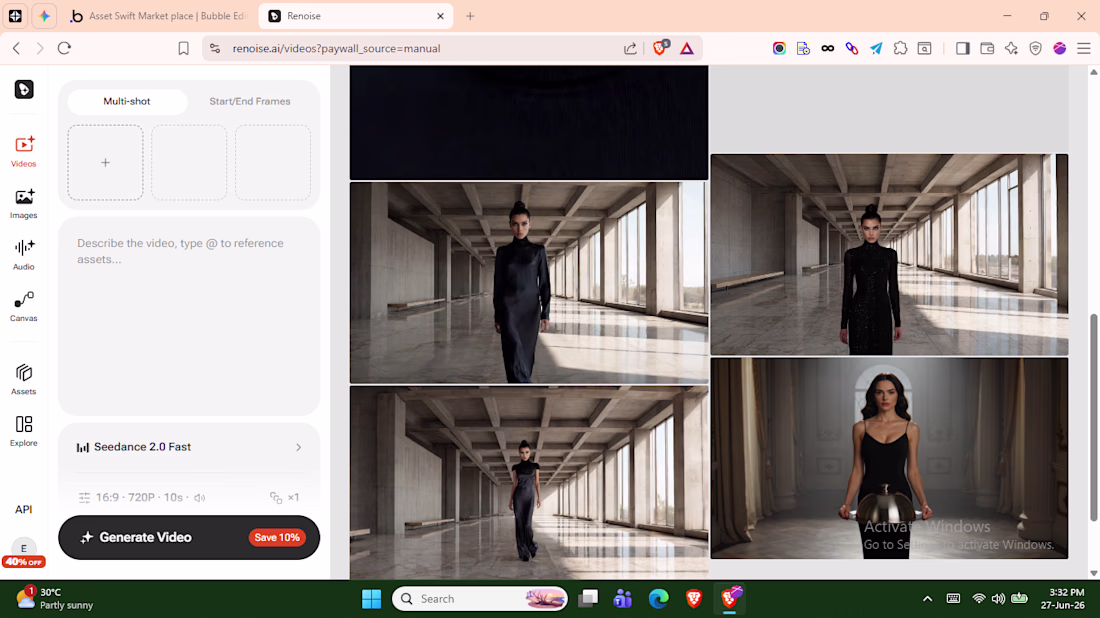Screen dimensions: 1100x618
Task: Close the Renoise browser tab
Action: point(441,15)
